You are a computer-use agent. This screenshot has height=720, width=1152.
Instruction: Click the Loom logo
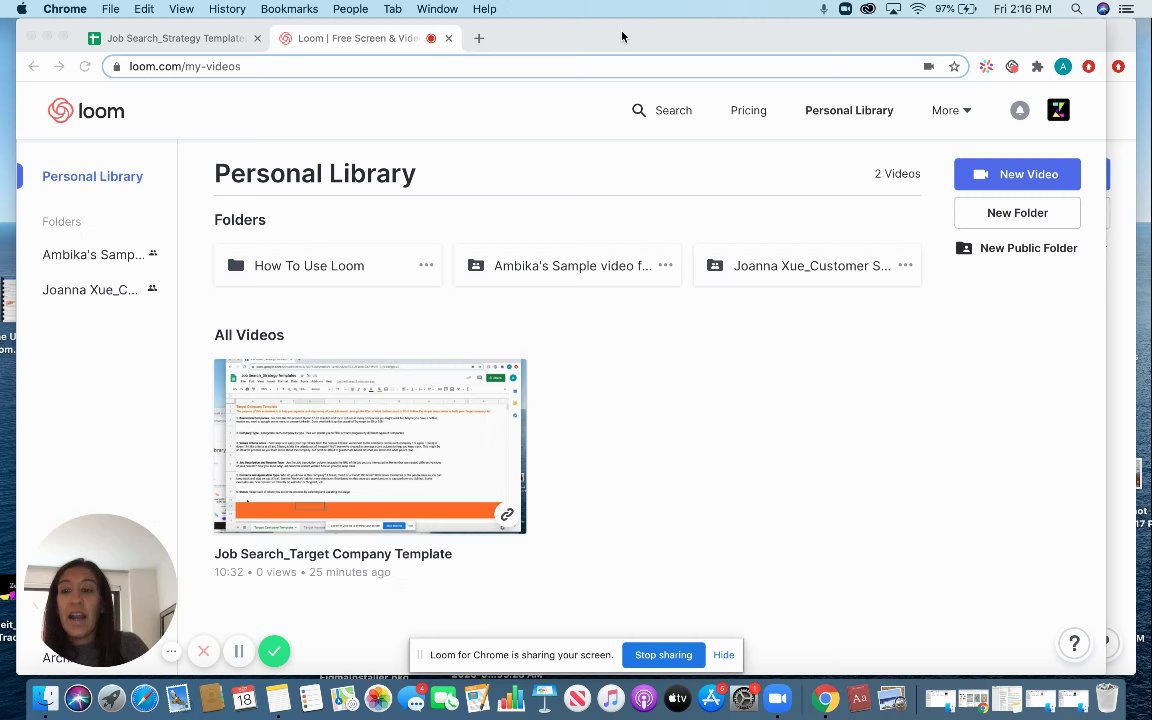[86, 111]
